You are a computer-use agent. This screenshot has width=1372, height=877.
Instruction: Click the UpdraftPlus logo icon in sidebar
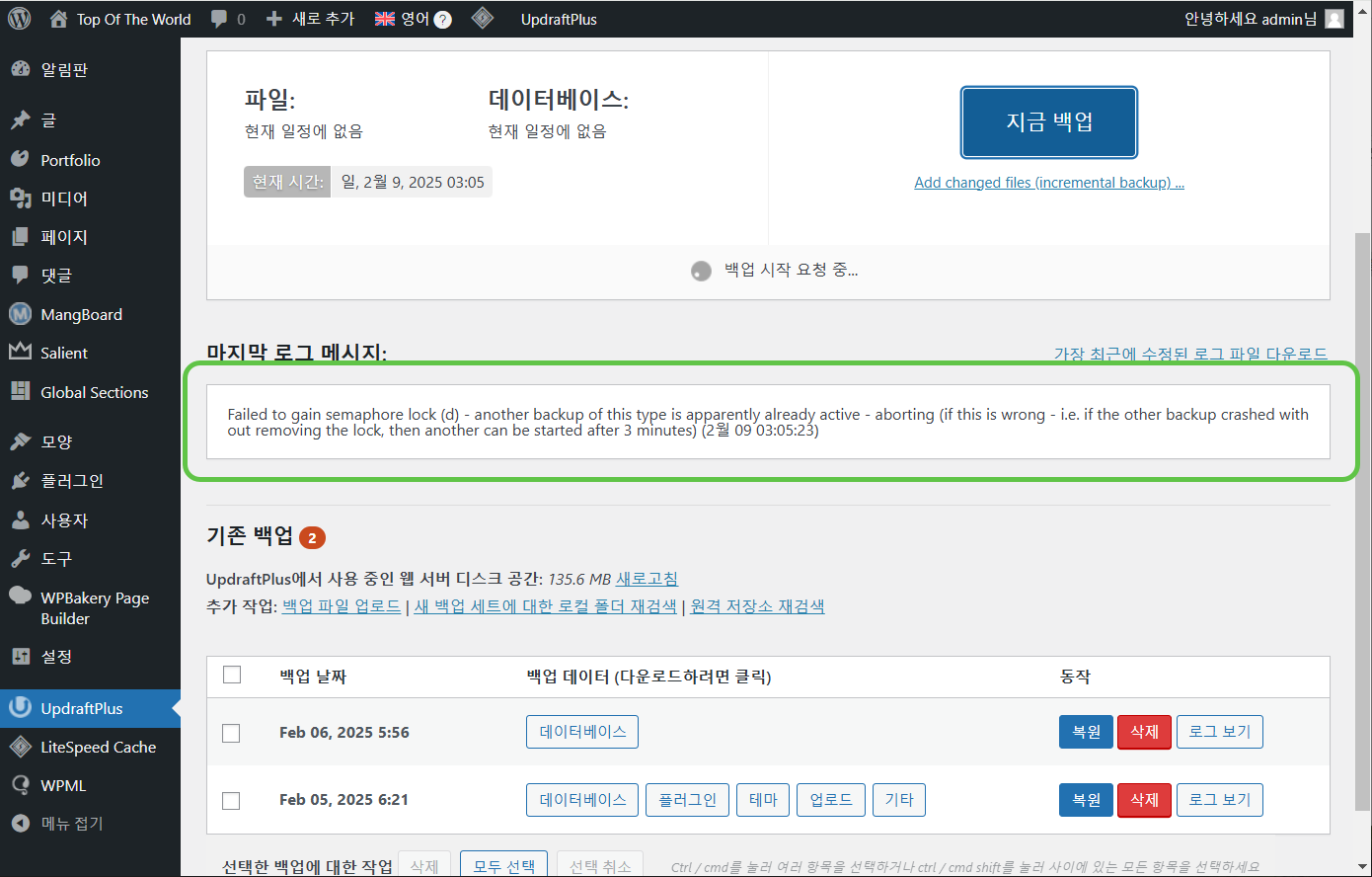click(x=21, y=708)
